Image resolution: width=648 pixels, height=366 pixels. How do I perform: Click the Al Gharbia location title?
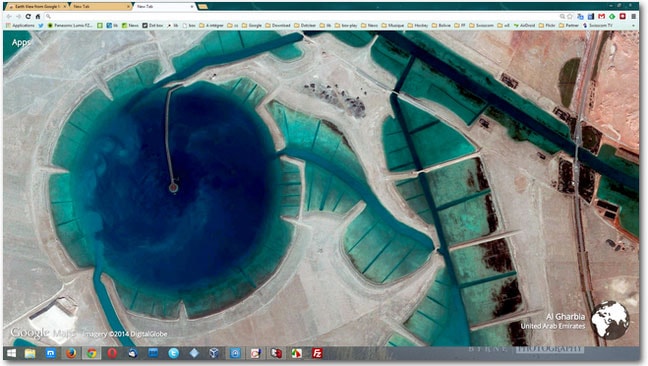click(565, 316)
